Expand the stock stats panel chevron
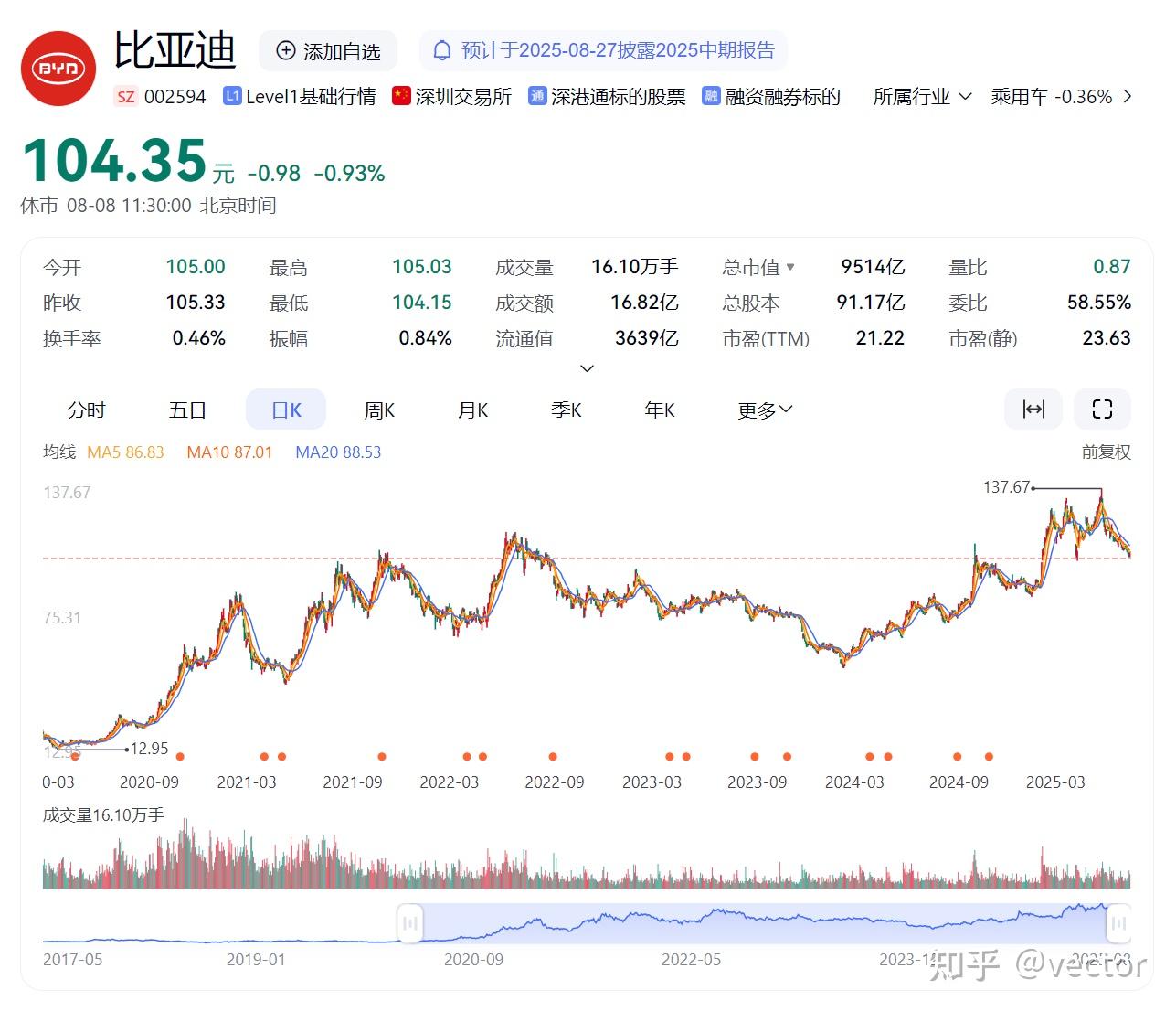The image size is (1176, 1011). tap(588, 368)
